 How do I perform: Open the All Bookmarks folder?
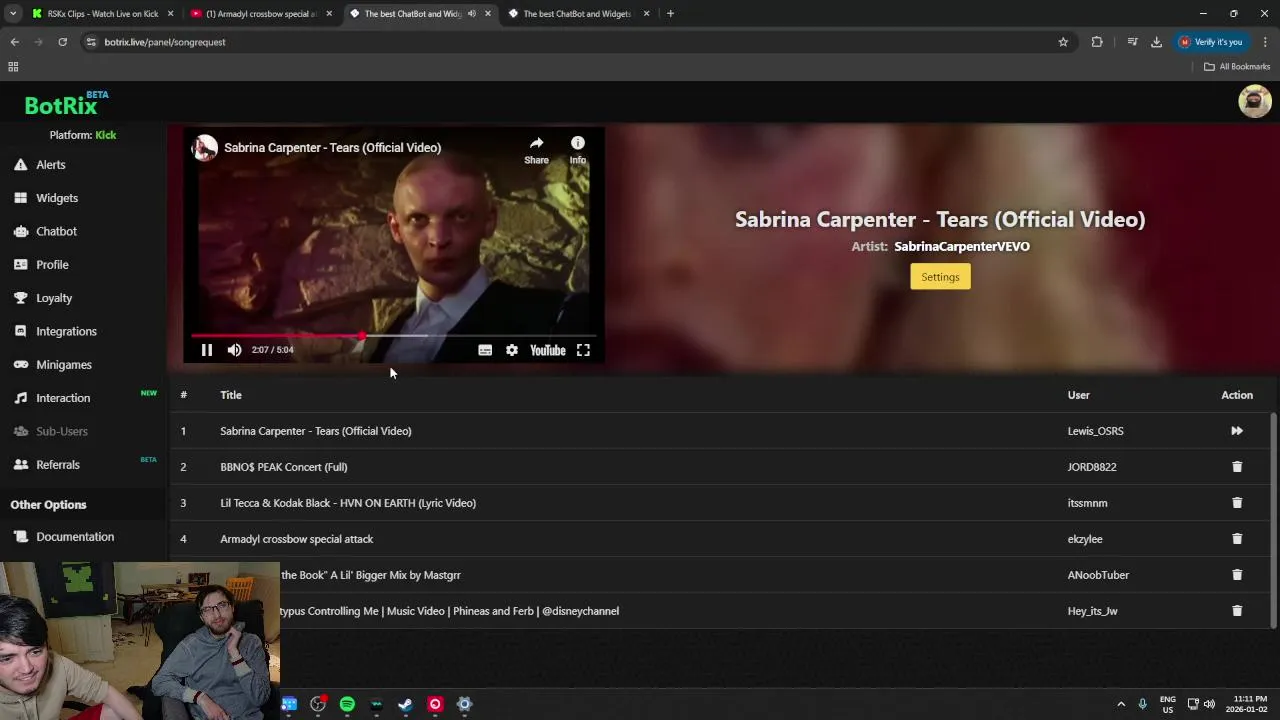[x=1237, y=67]
